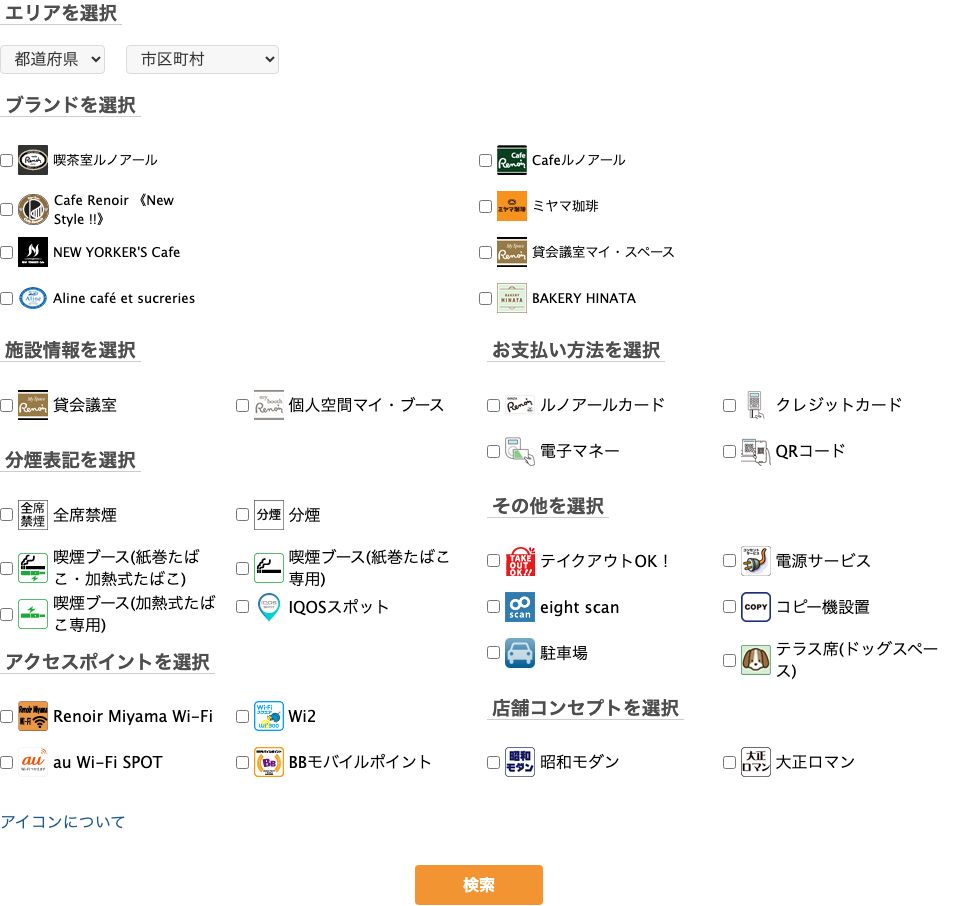The width and height of the screenshot is (958, 906).
Task: Click the 個人空間マイ・ブース icon
Action: click(x=269, y=405)
